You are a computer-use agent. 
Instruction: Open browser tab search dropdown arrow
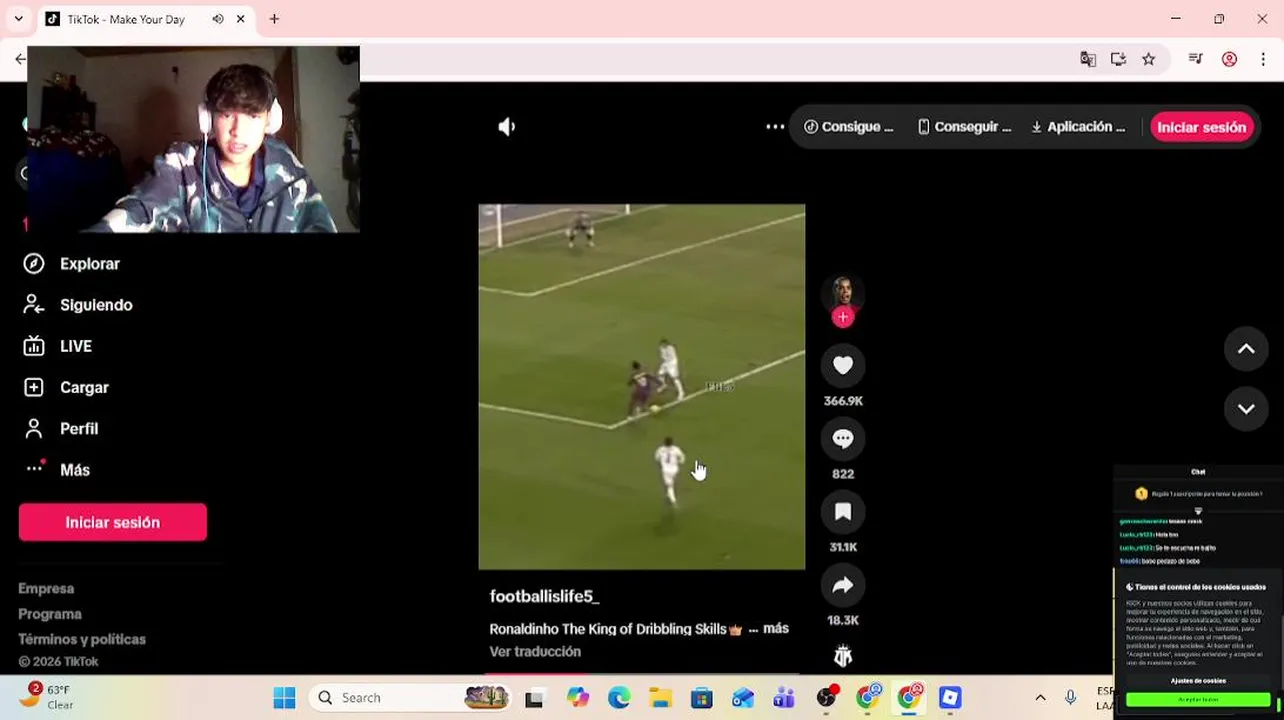(18, 19)
